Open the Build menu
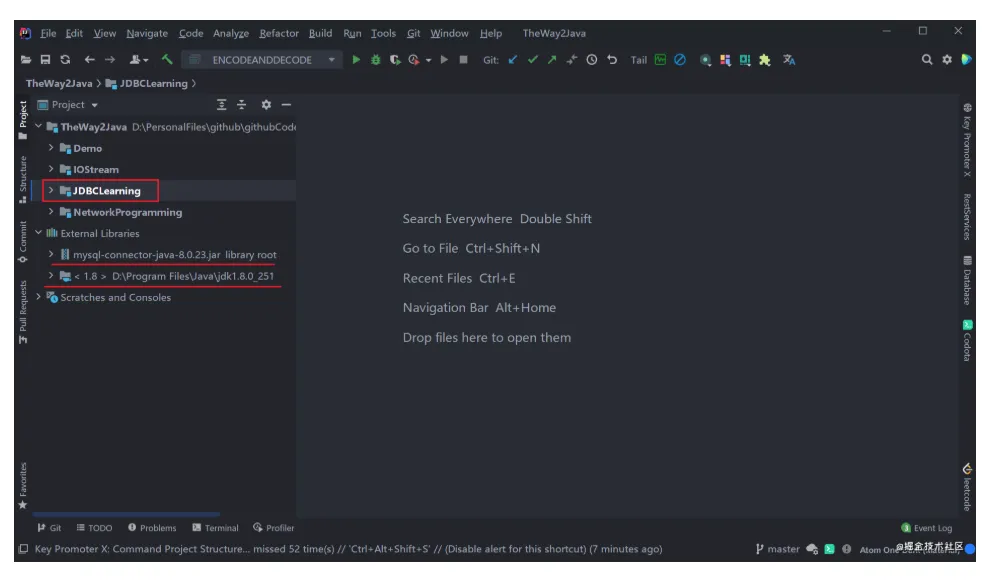The width and height of the screenshot is (989, 584). [320, 33]
